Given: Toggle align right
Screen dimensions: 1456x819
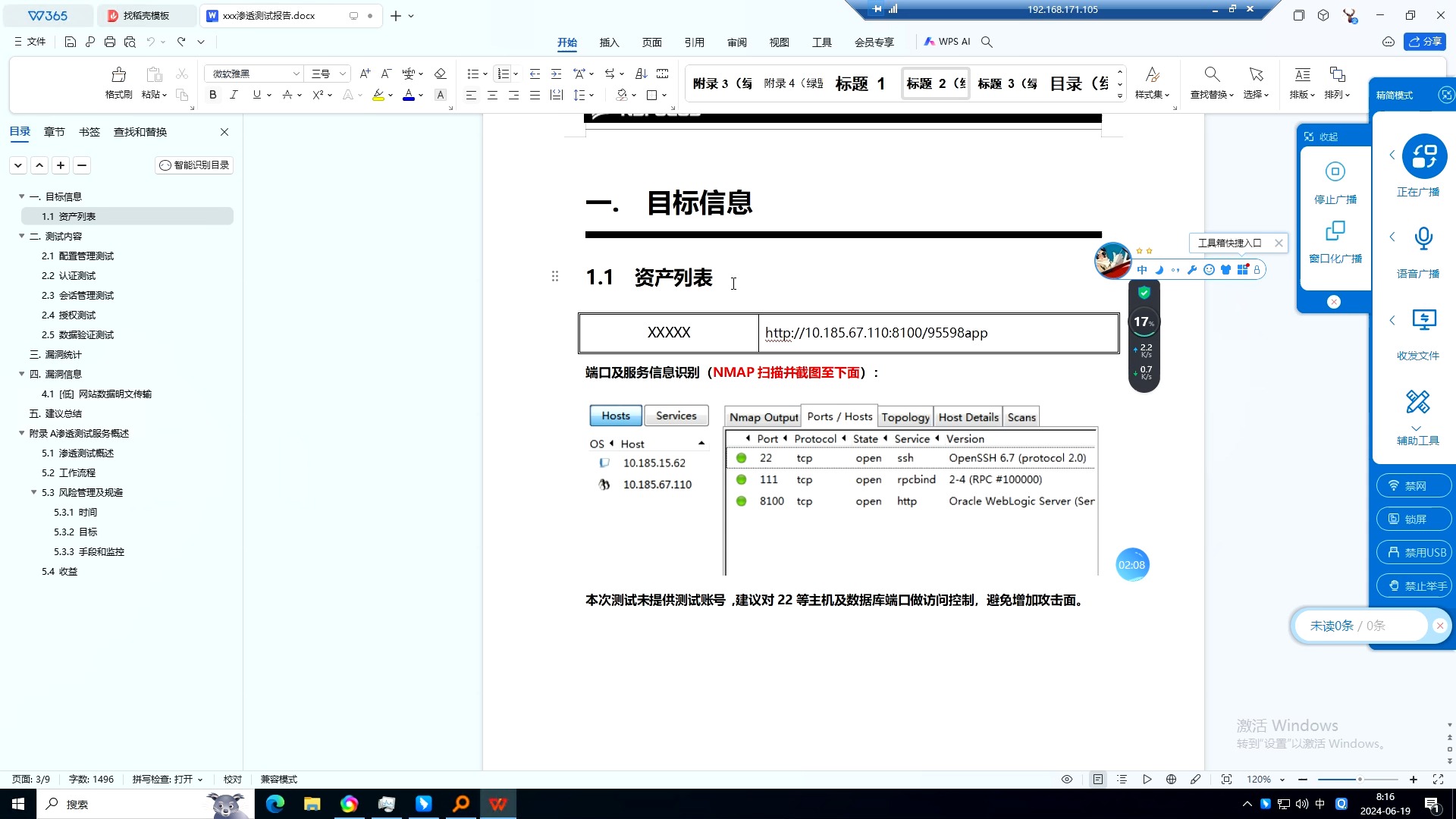Looking at the screenshot, I should [x=513, y=95].
